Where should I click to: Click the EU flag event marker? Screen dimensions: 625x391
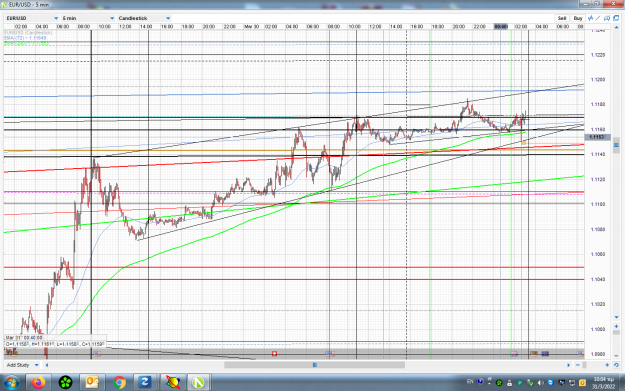[x=545, y=354]
